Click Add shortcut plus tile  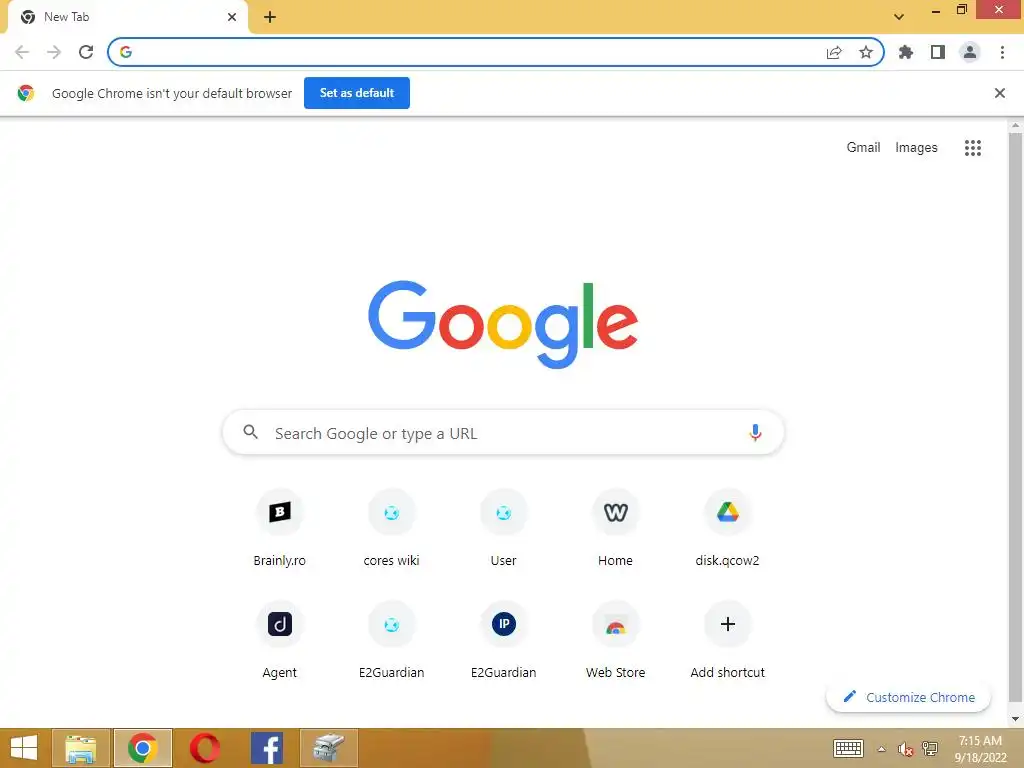[728, 640]
